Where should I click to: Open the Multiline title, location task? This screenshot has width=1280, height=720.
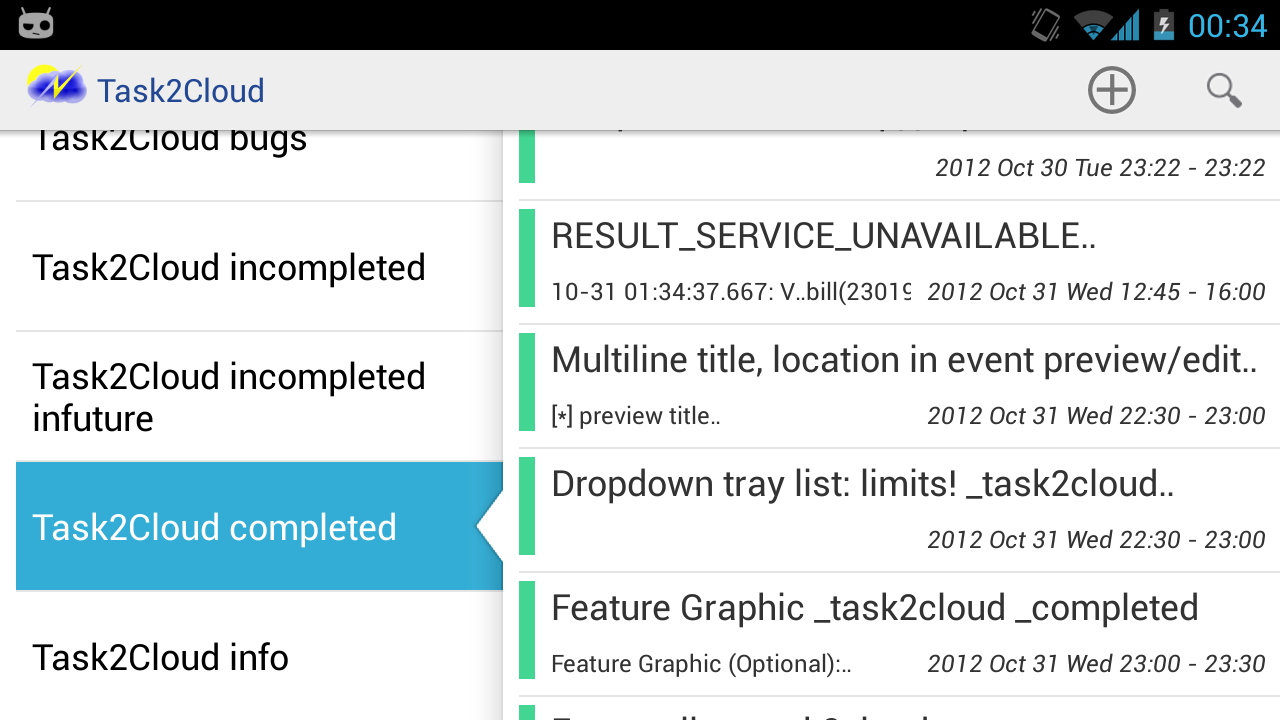click(899, 386)
